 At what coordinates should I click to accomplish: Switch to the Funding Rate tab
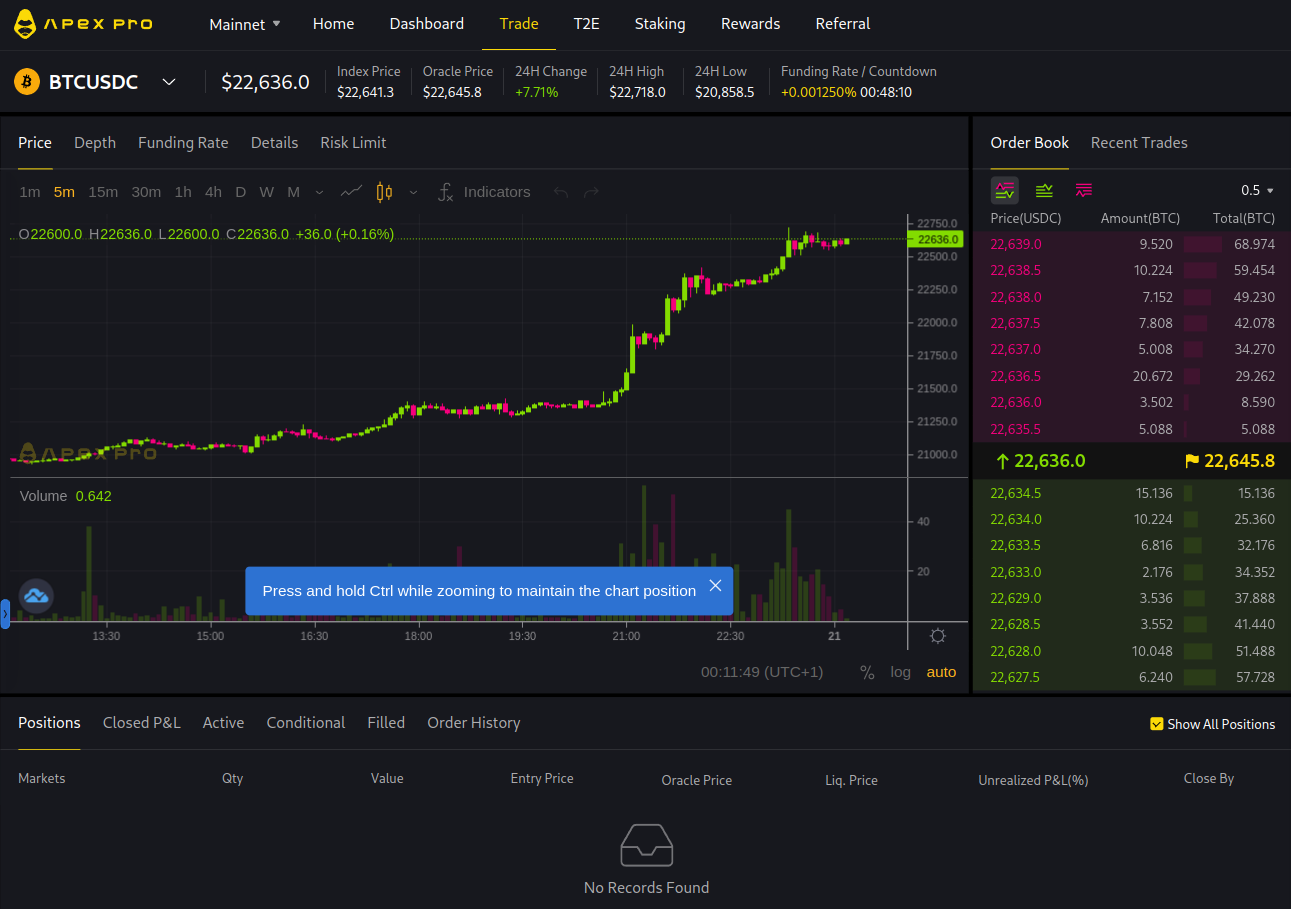[183, 143]
